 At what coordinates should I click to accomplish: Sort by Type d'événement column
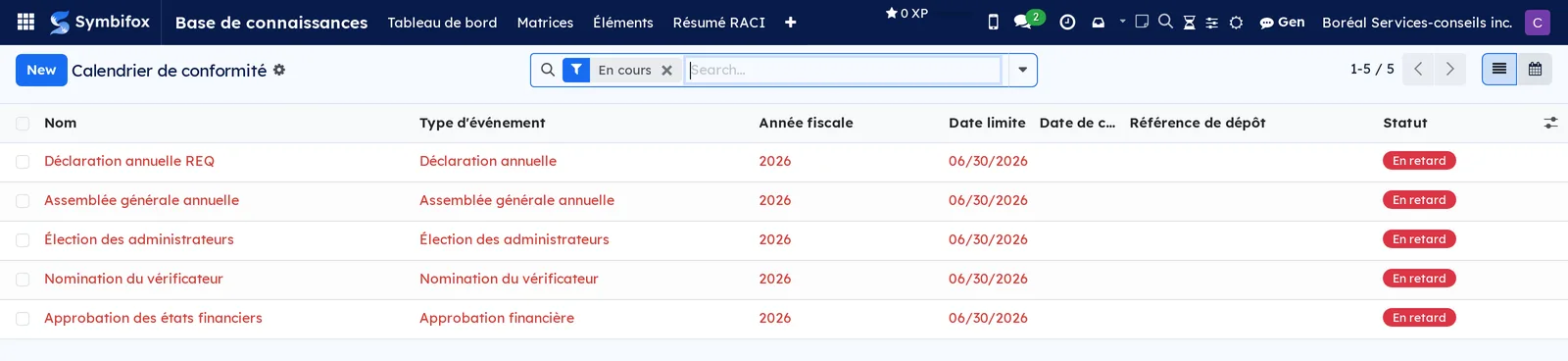click(x=482, y=123)
